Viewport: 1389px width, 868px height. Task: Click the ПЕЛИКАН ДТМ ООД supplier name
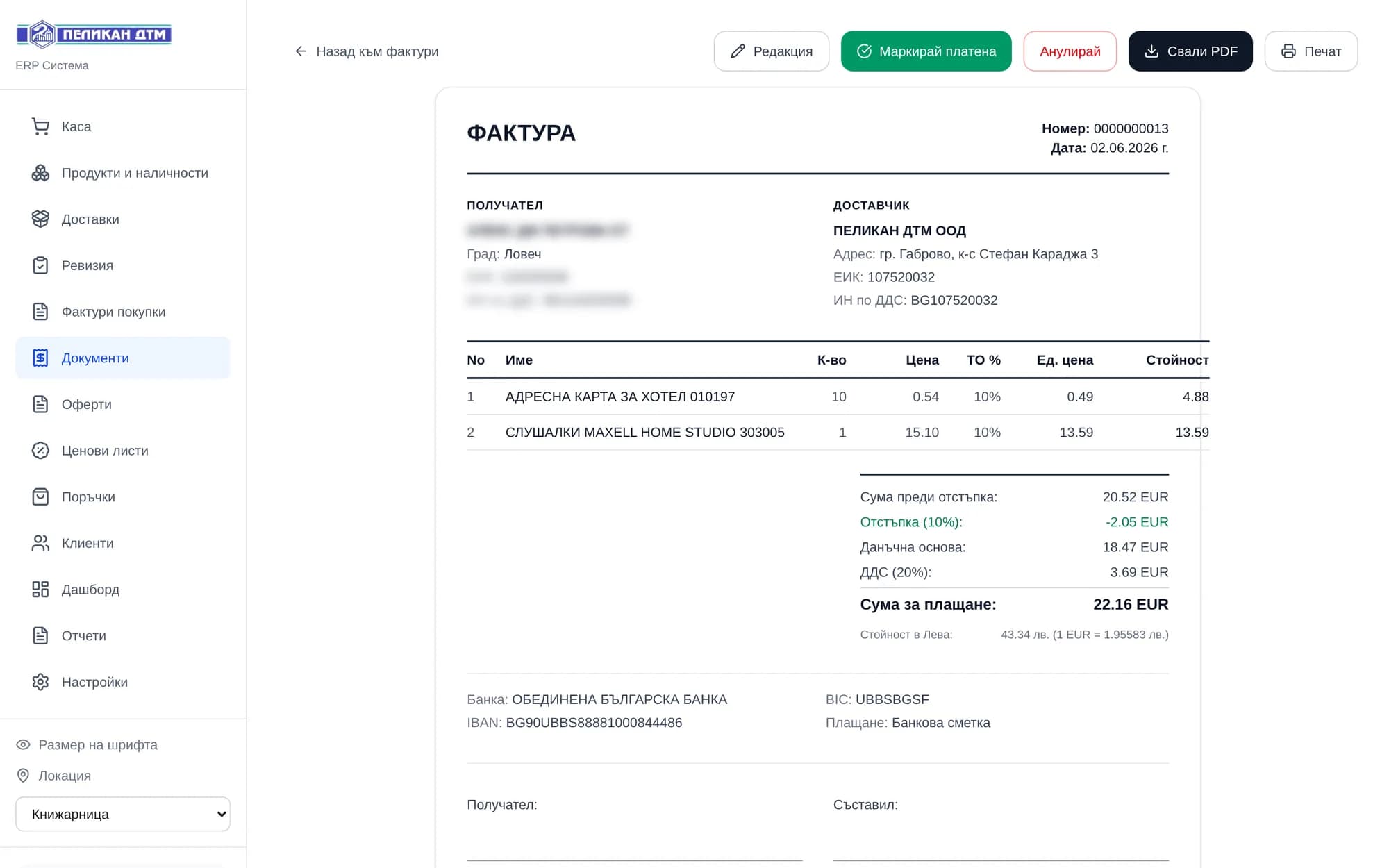point(899,231)
